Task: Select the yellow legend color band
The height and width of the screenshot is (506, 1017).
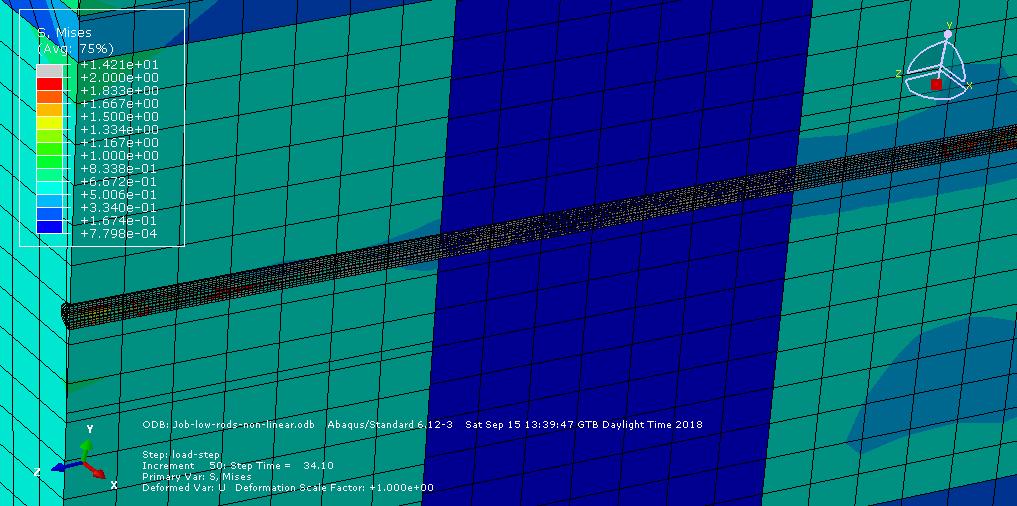Action: tap(49, 123)
